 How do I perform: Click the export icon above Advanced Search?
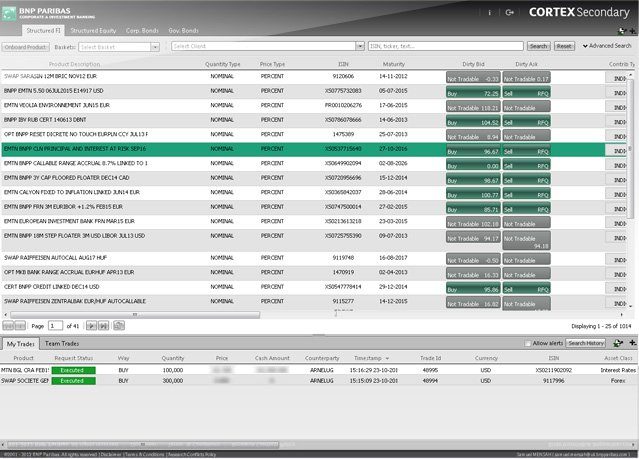click(622, 31)
